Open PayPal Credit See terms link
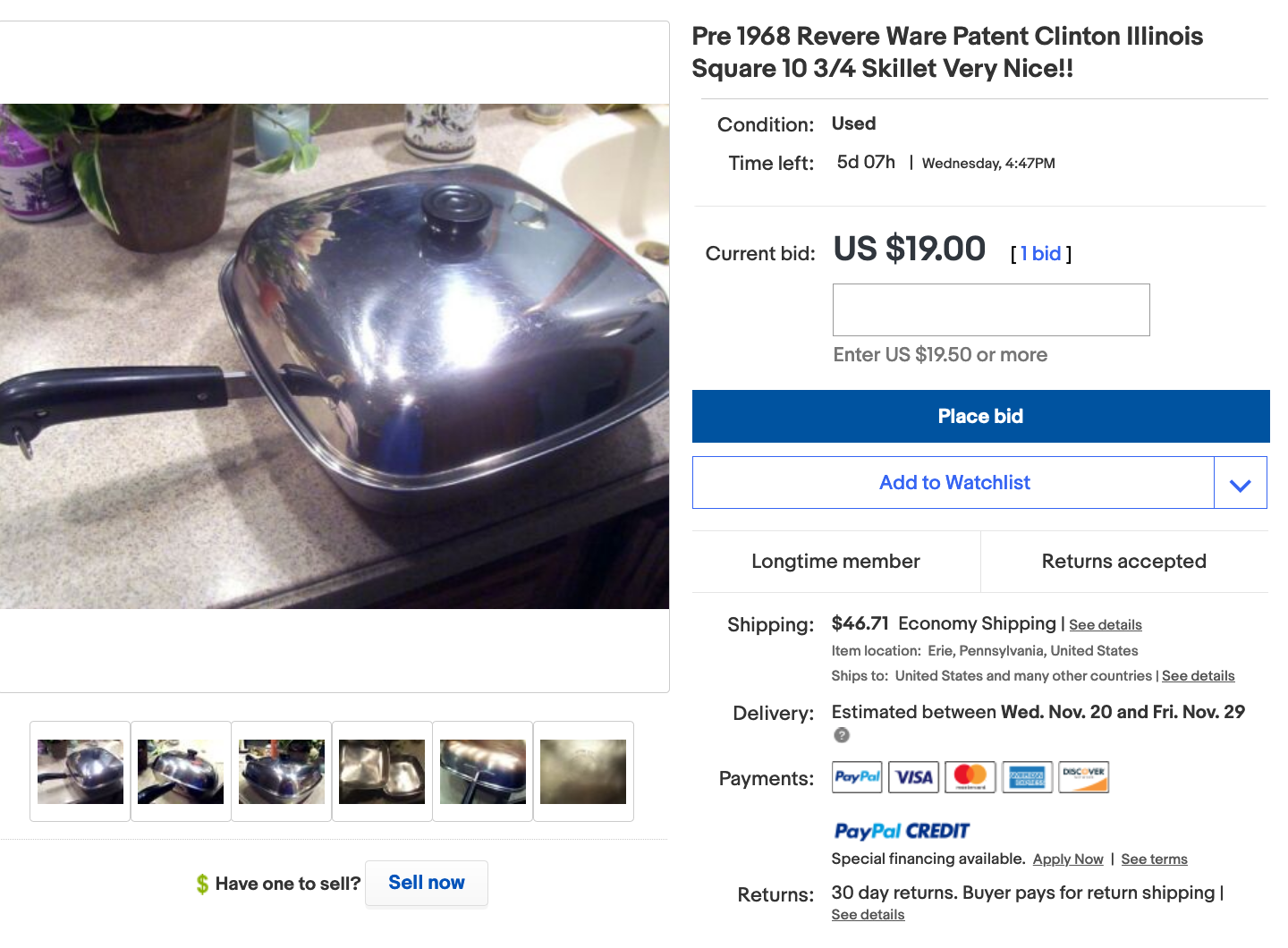 pyautogui.click(x=1154, y=859)
